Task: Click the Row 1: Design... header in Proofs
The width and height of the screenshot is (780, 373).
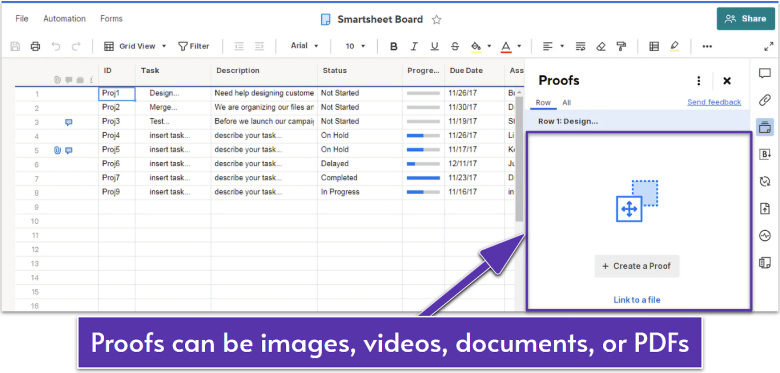Action: (637, 121)
